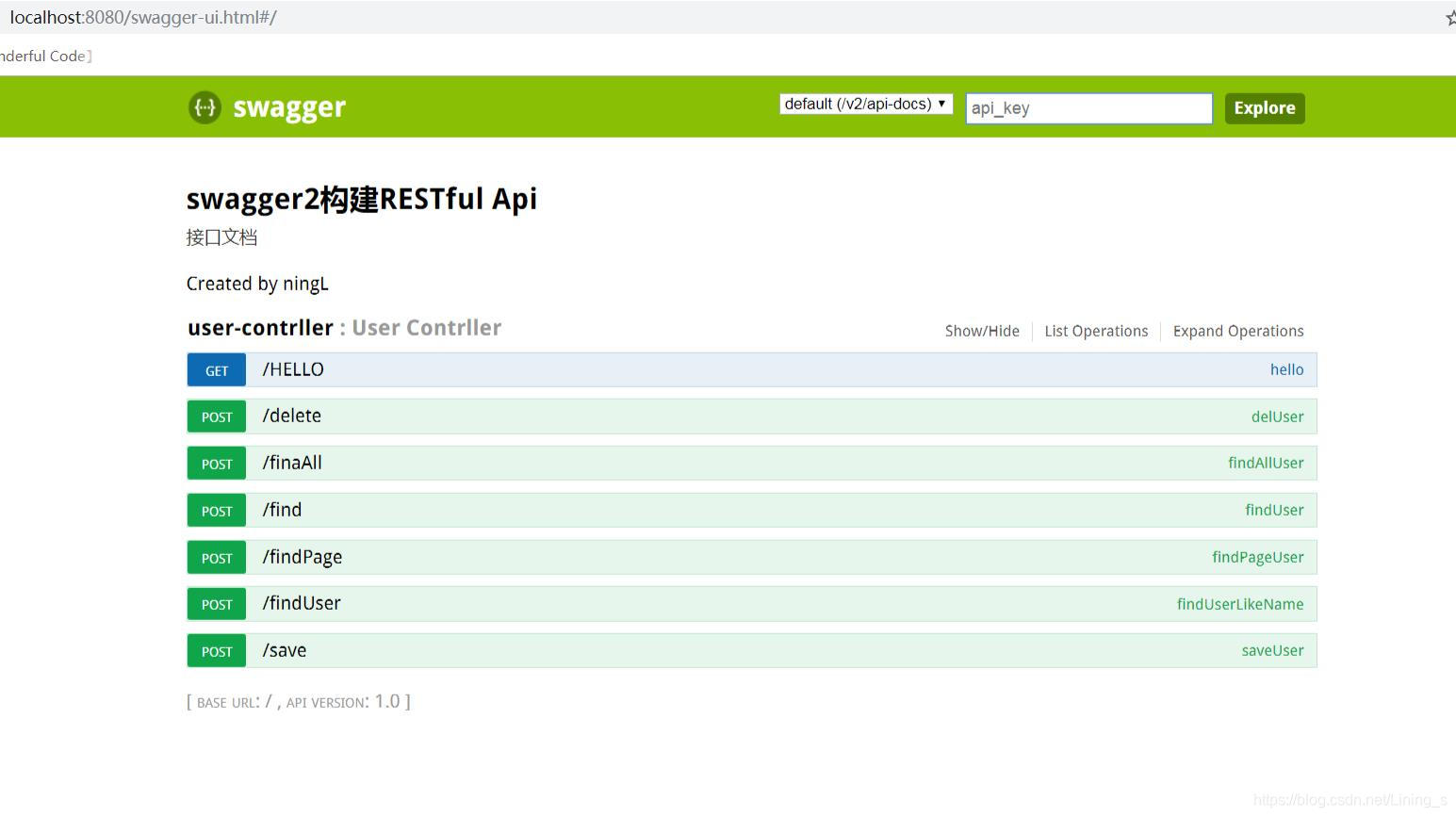
Task: Click the POST badge for /findUser
Action: coord(217,604)
